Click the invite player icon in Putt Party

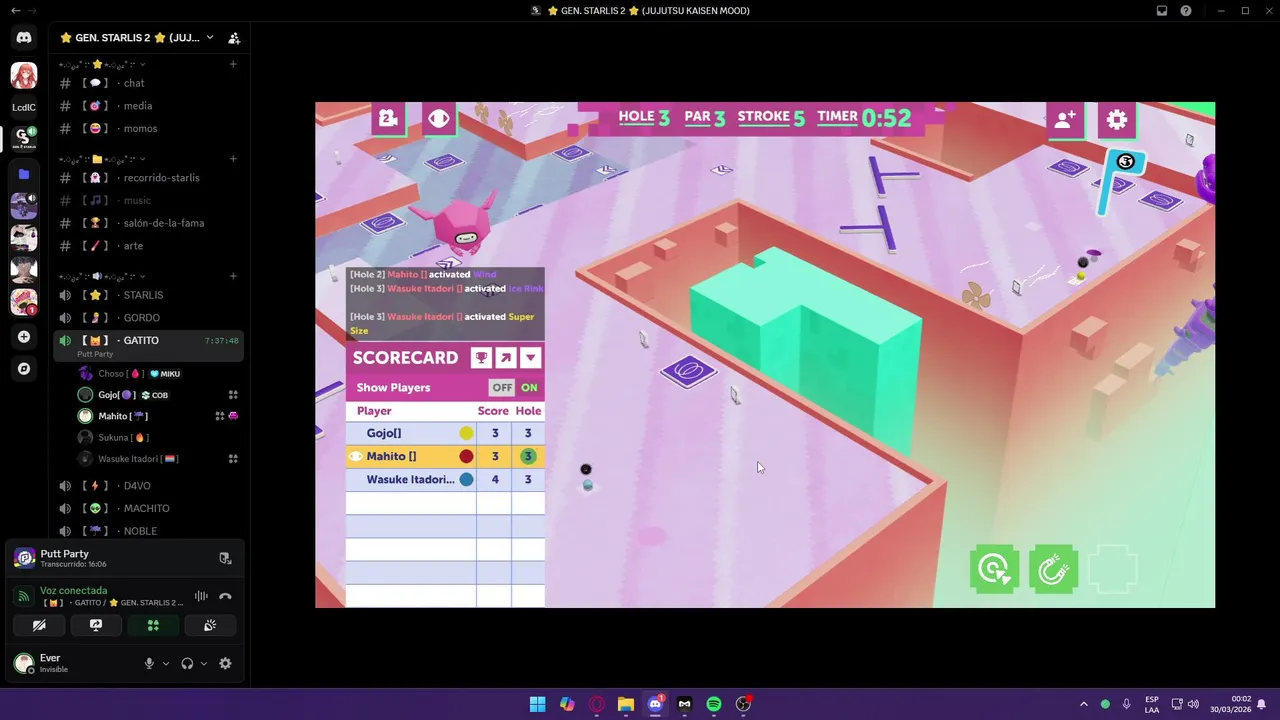1065,120
